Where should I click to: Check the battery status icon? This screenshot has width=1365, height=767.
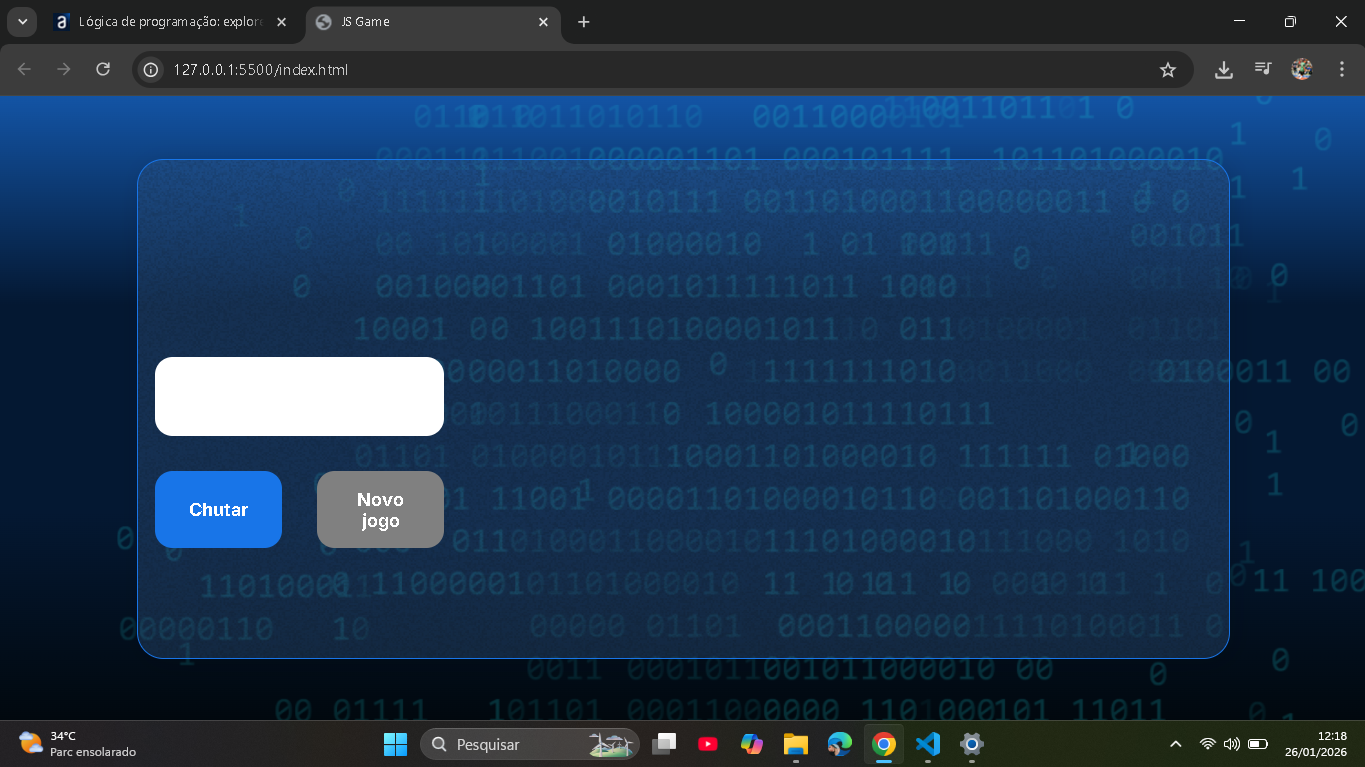click(1258, 744)
